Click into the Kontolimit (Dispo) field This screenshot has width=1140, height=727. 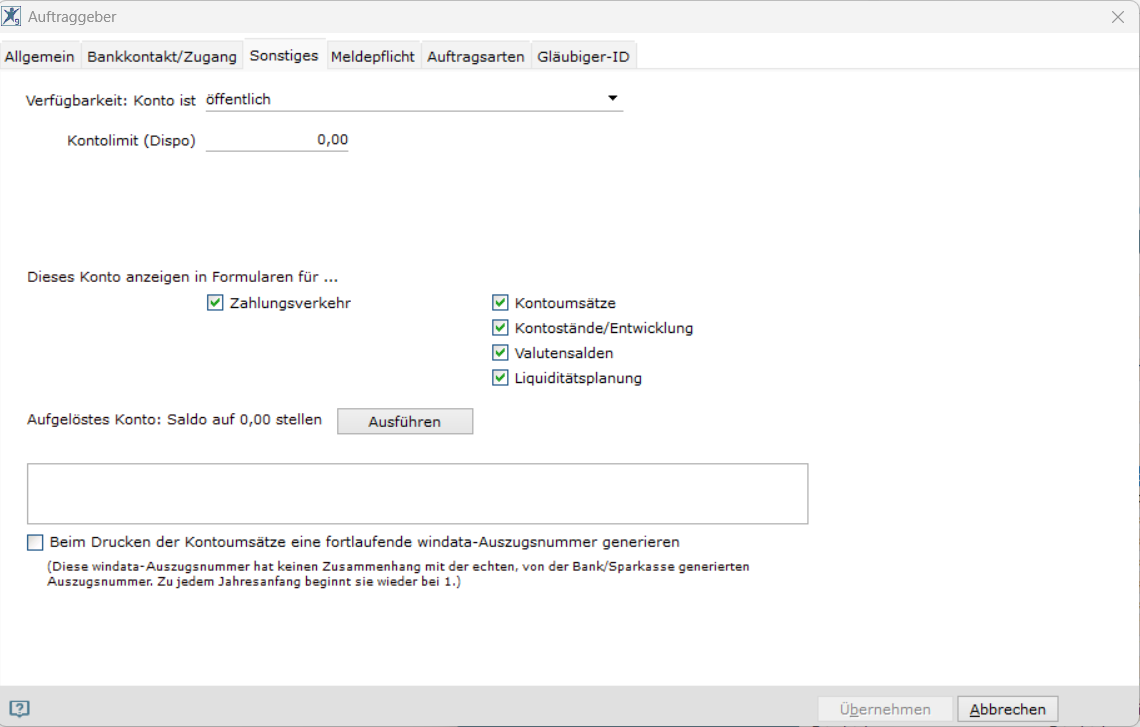coord(277,140)
